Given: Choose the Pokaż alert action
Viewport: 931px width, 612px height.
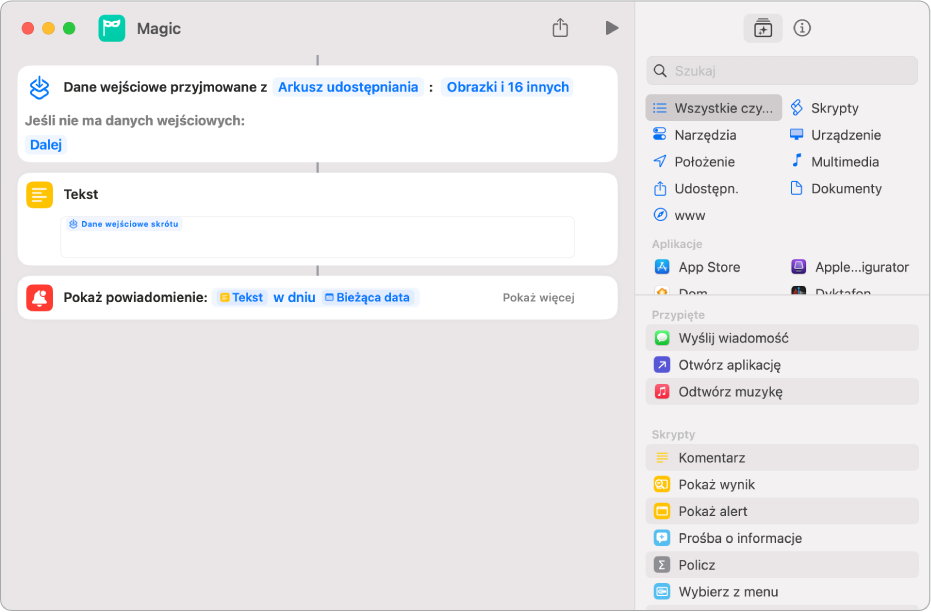Looking at the screenshot, I should pyautogui.click(x=712, y=511).
